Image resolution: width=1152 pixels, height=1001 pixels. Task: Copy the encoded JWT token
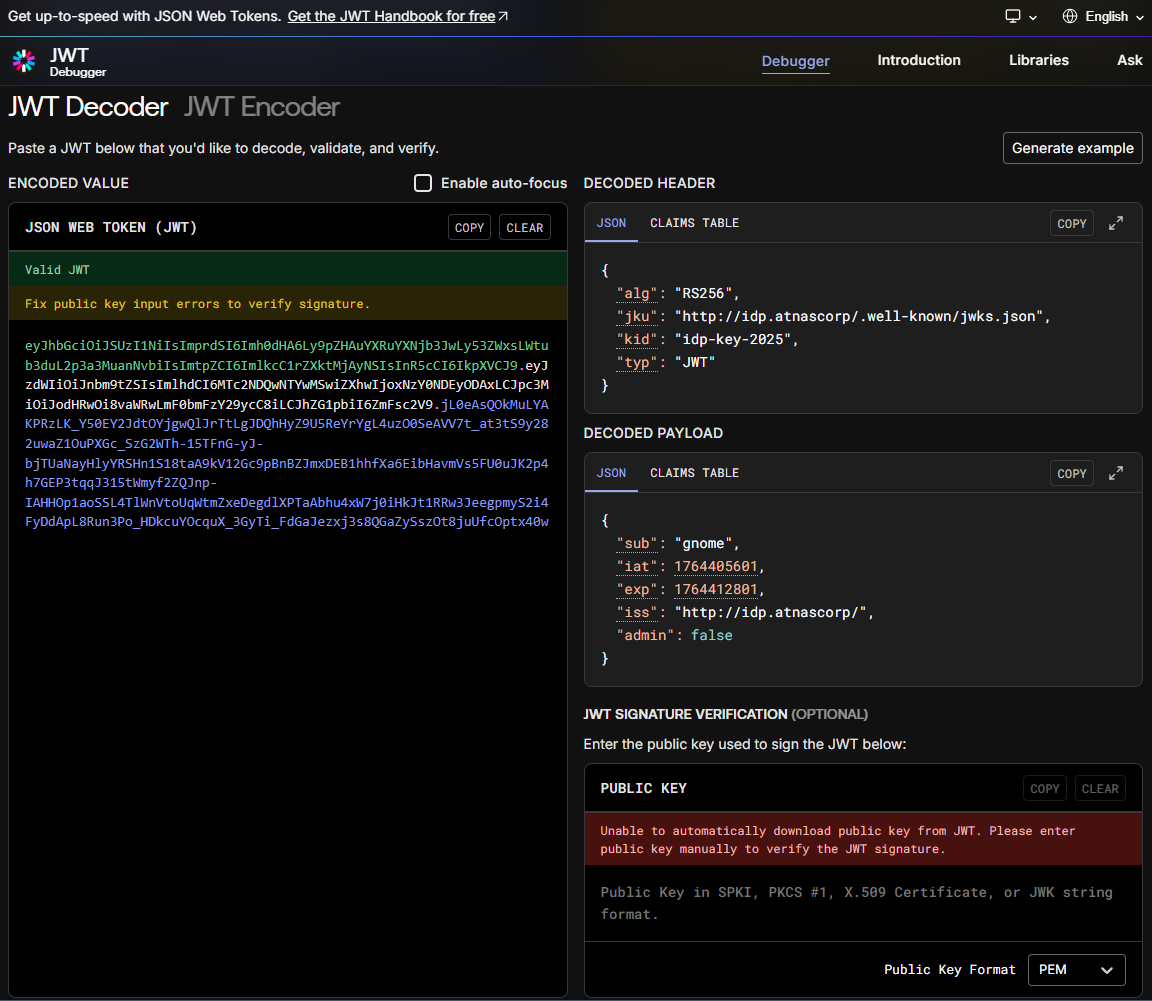(469, 228)
